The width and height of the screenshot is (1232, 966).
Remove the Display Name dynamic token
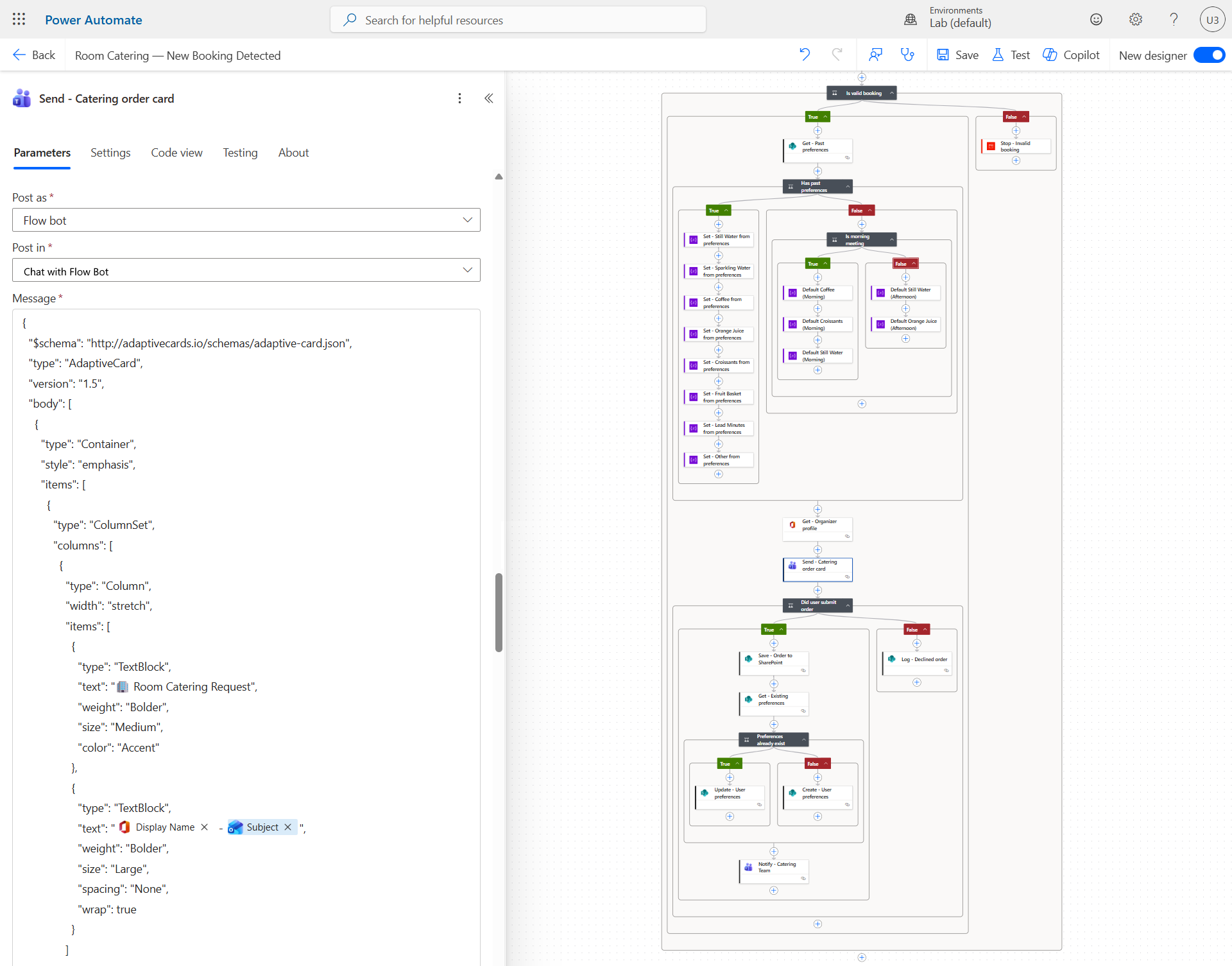(205, 827)
